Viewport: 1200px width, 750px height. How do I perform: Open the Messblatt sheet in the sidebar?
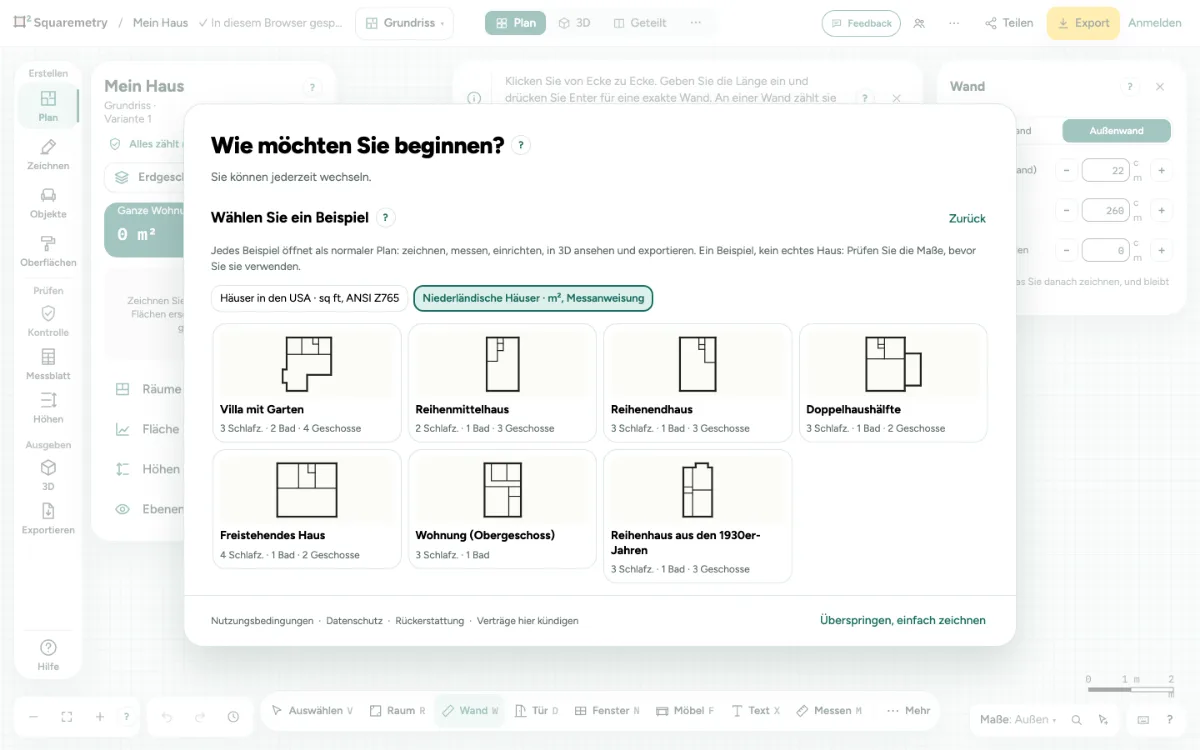pos(48,364)
